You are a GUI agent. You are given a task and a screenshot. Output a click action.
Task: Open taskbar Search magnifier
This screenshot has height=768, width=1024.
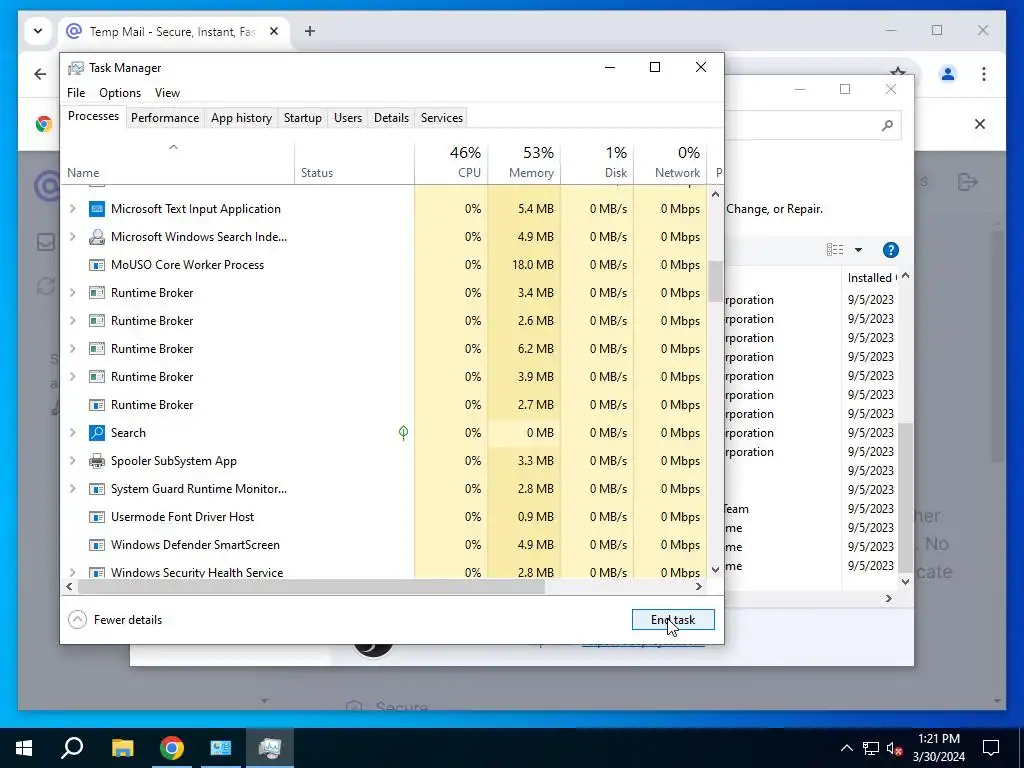pyautogui.click(x=72, y=748)
